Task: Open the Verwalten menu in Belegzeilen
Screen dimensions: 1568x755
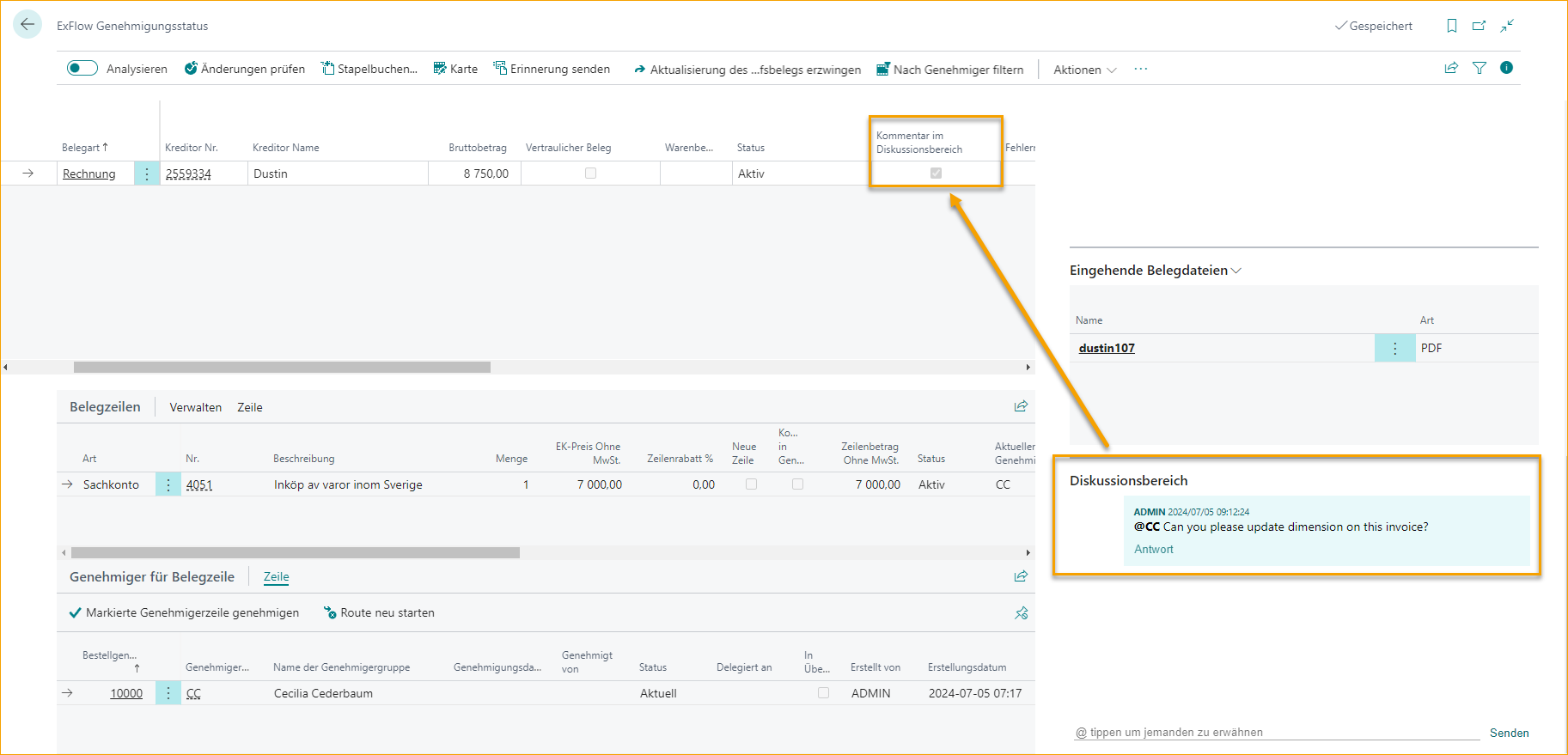Action: (x=195, y=407)
